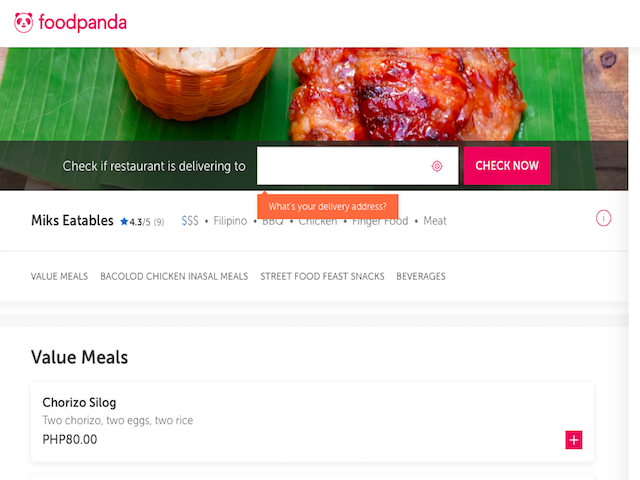
Task: Switch to the BEVERAGES tab
Action: pos(421,276)
